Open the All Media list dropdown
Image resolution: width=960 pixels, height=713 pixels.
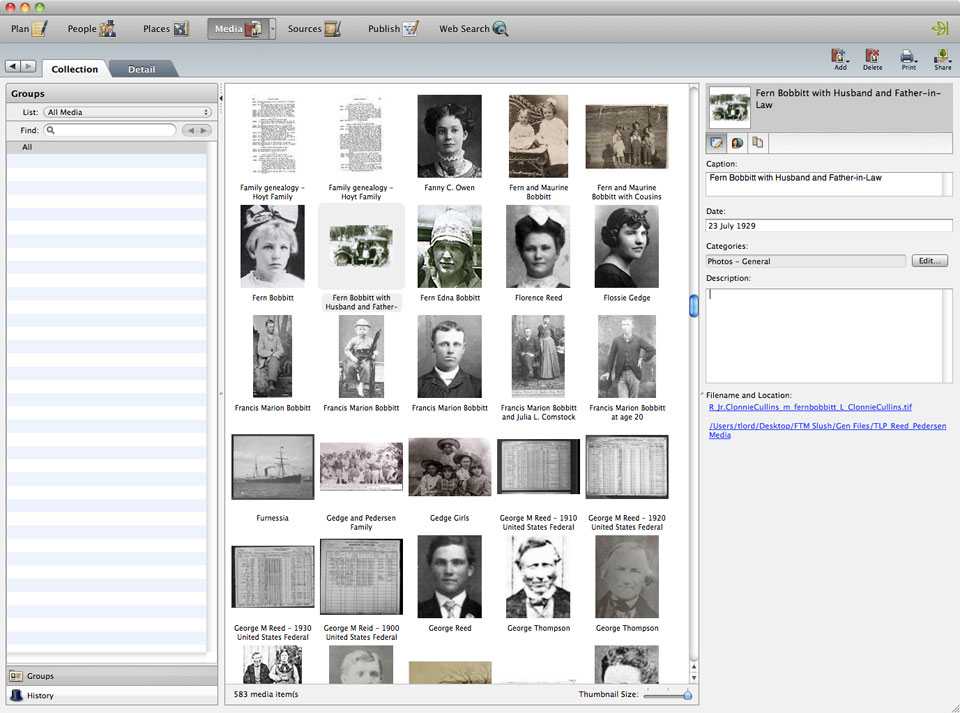point(130,111)
